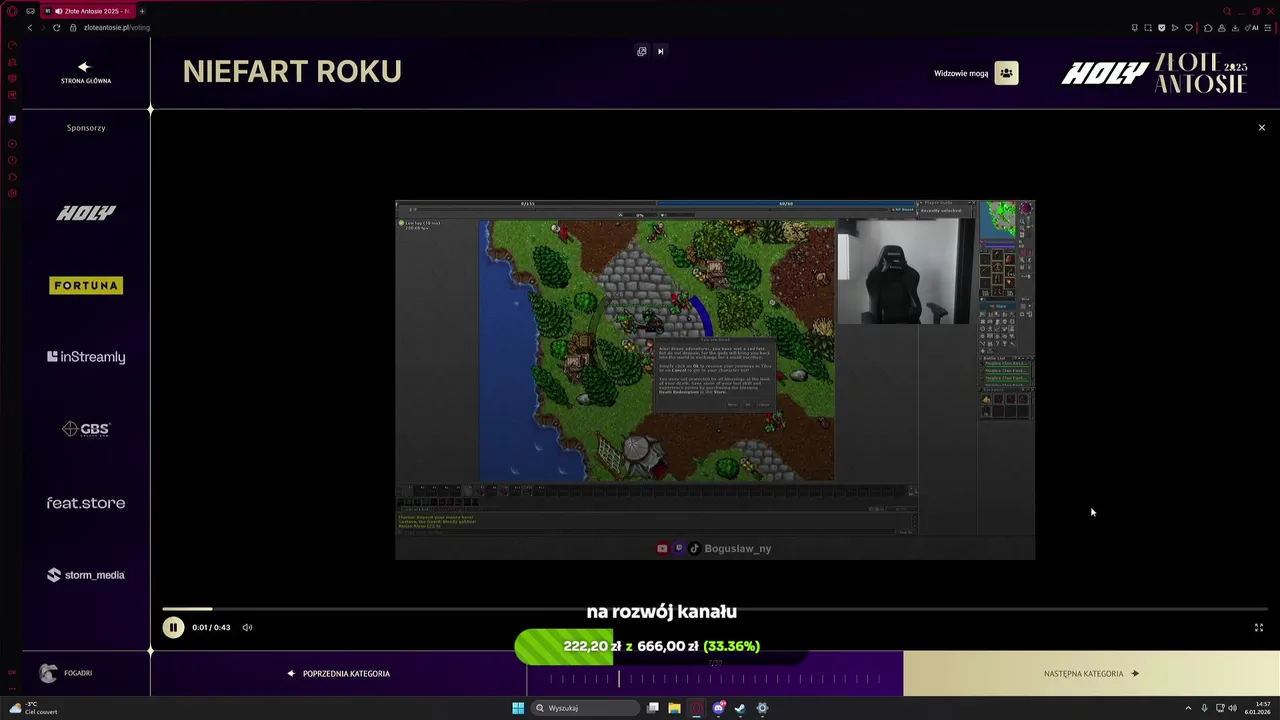Click the snapshot toolbar icon
This screenshot has height=720, width=1280.
point(1148,27)
